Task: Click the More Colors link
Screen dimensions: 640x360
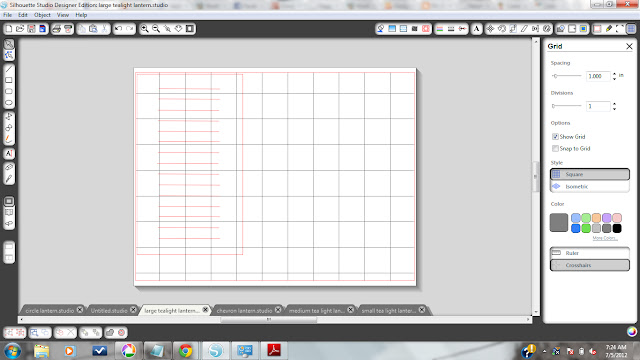Action: click(x=604, y=238)
